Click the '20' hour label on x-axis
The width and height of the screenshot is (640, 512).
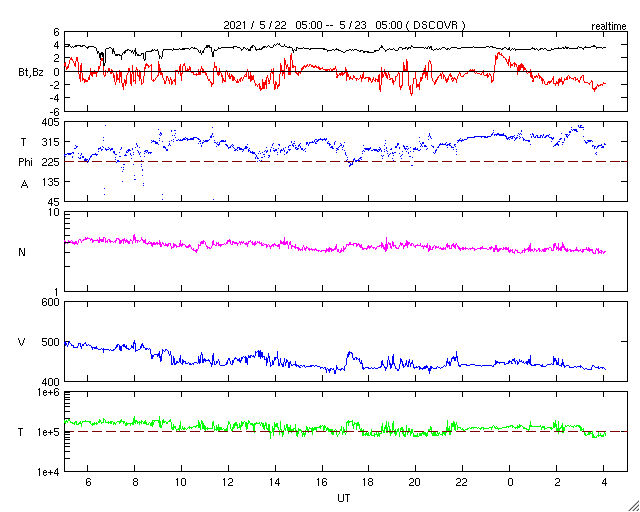click(416, 482)
